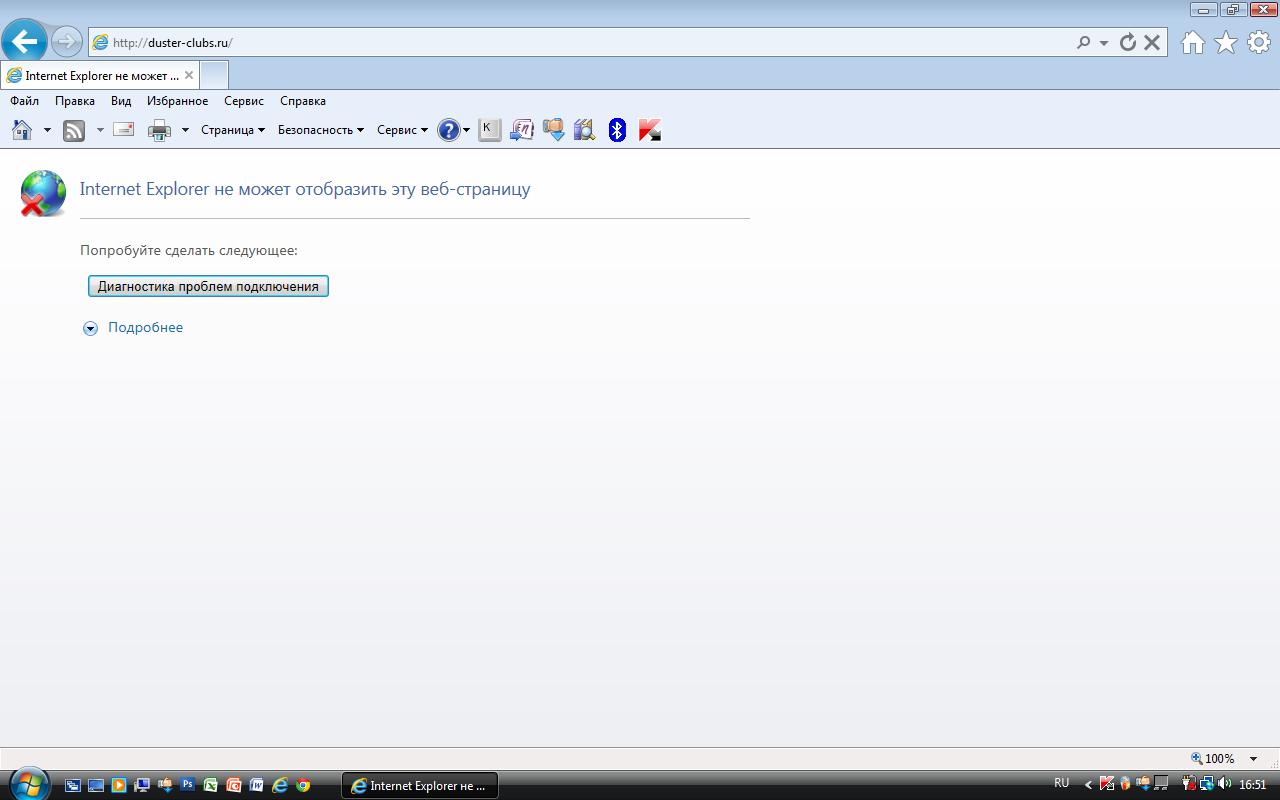The height and width of the screenshot is (800, 1280).
Task: Open the Файл menu
Action: point(24,101)
